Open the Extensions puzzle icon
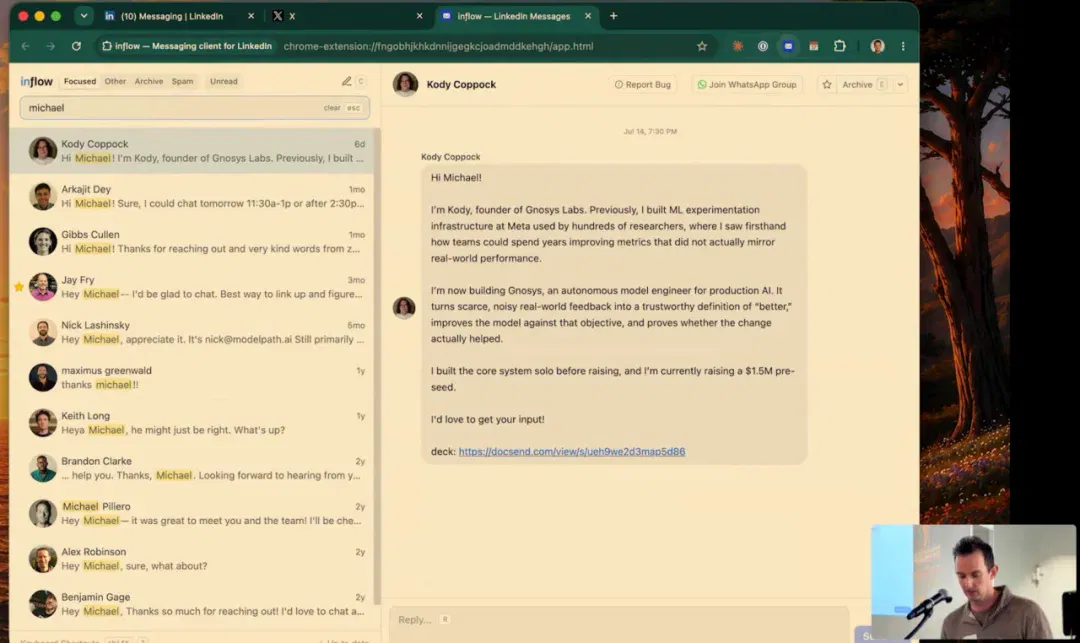1080x643 pixels. 840,46
